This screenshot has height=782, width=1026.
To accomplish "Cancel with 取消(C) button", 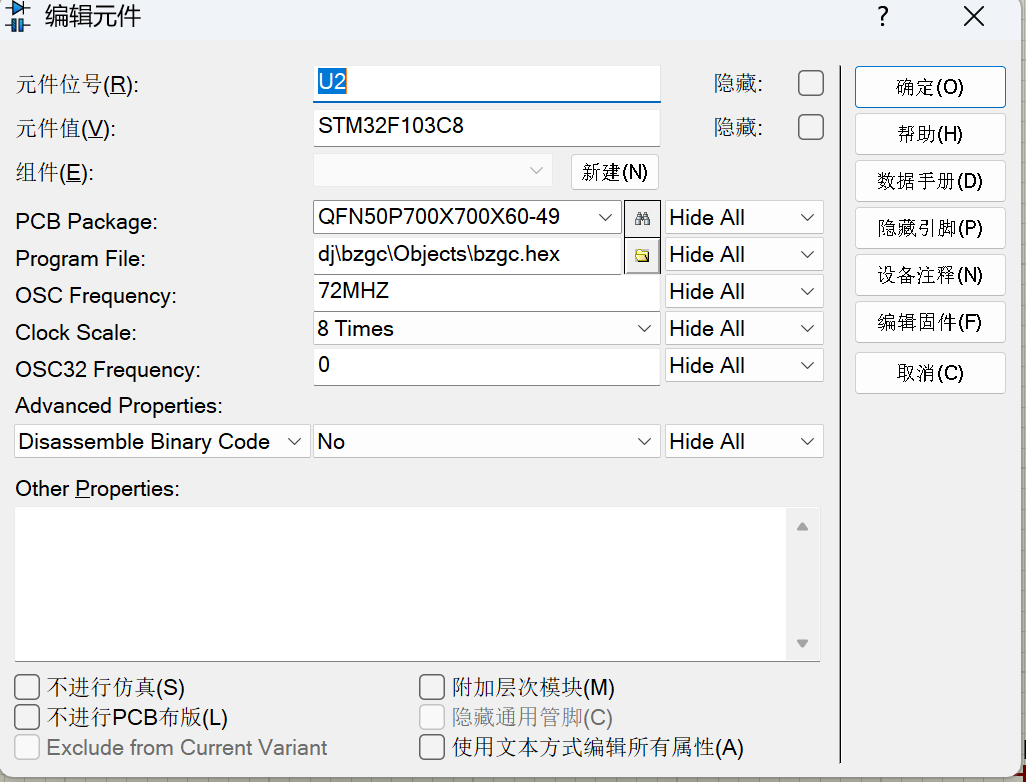I will [930, 373].
